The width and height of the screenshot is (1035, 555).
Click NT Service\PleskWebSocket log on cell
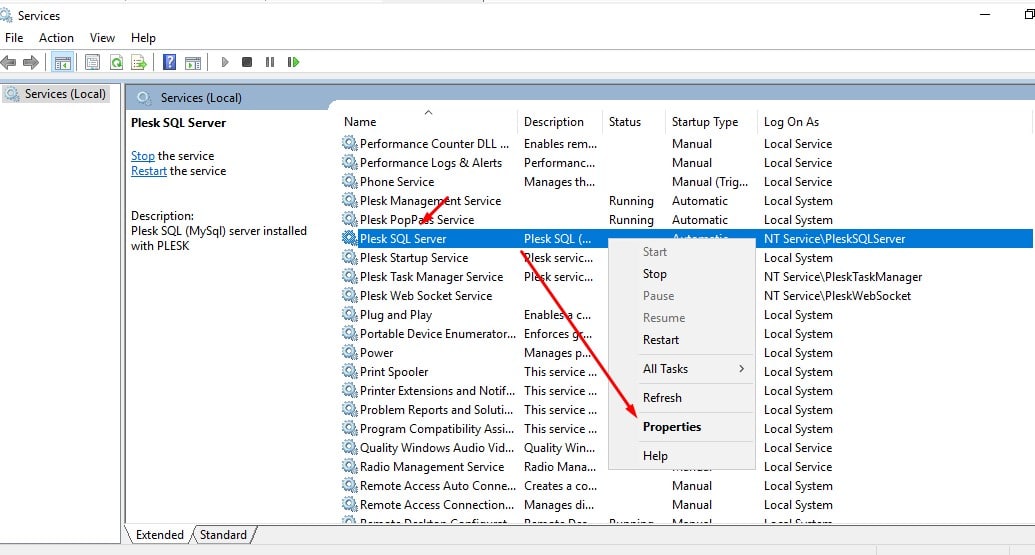837,296
